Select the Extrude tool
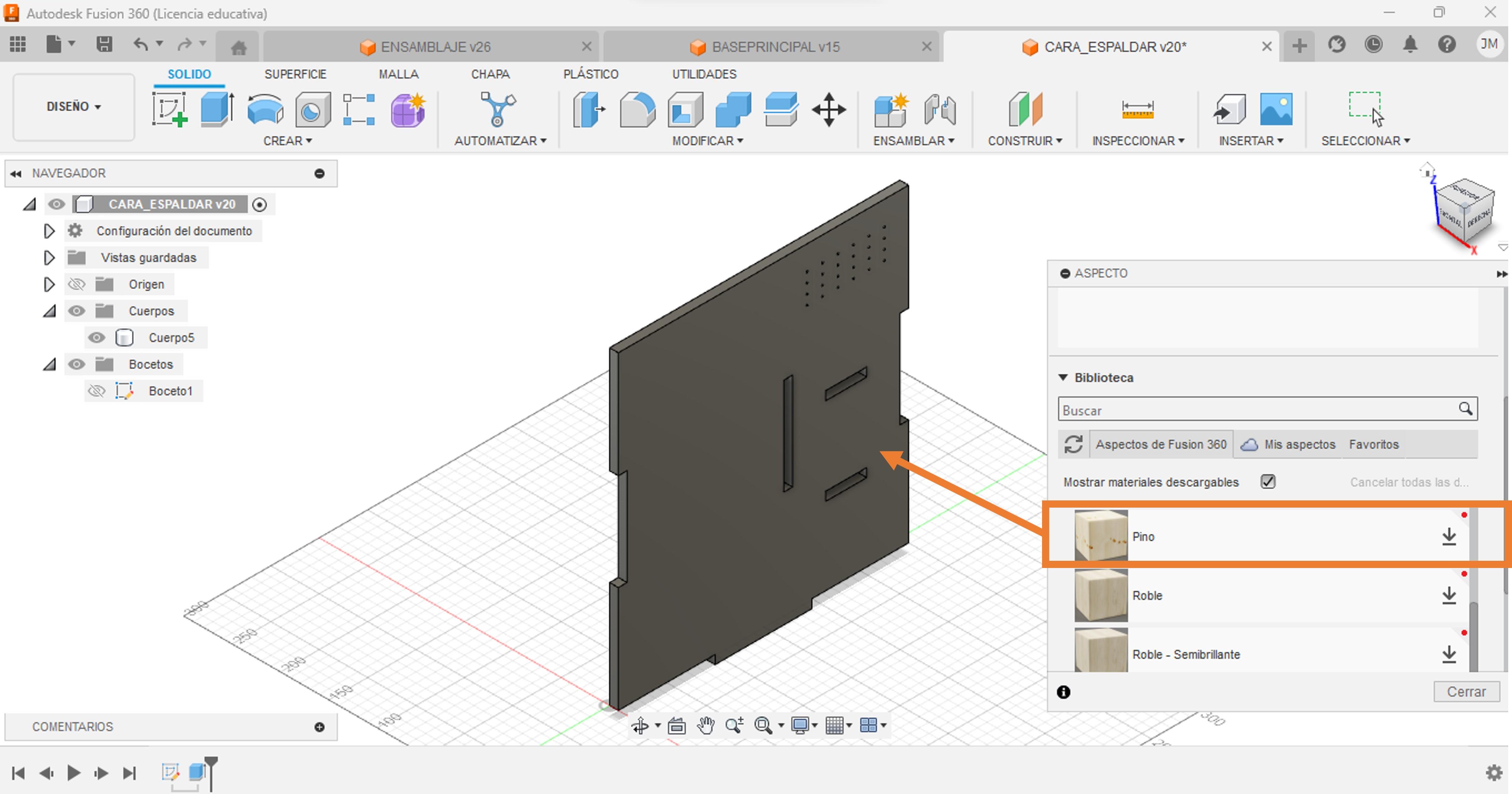This screenshot has height=794, width=1512. 217,109
